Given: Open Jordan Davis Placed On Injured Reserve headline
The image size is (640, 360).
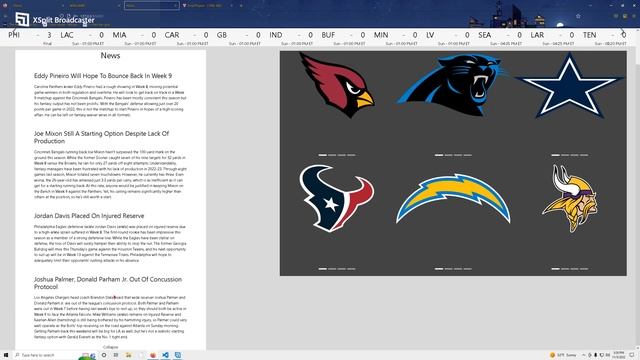Looking at the screenshot, I should click(x=89, y=216).
